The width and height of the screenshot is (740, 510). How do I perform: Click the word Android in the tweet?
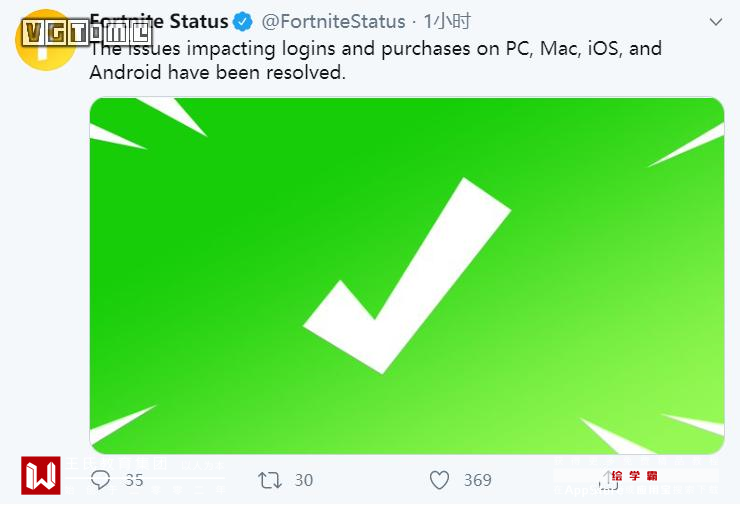[122, 72]
